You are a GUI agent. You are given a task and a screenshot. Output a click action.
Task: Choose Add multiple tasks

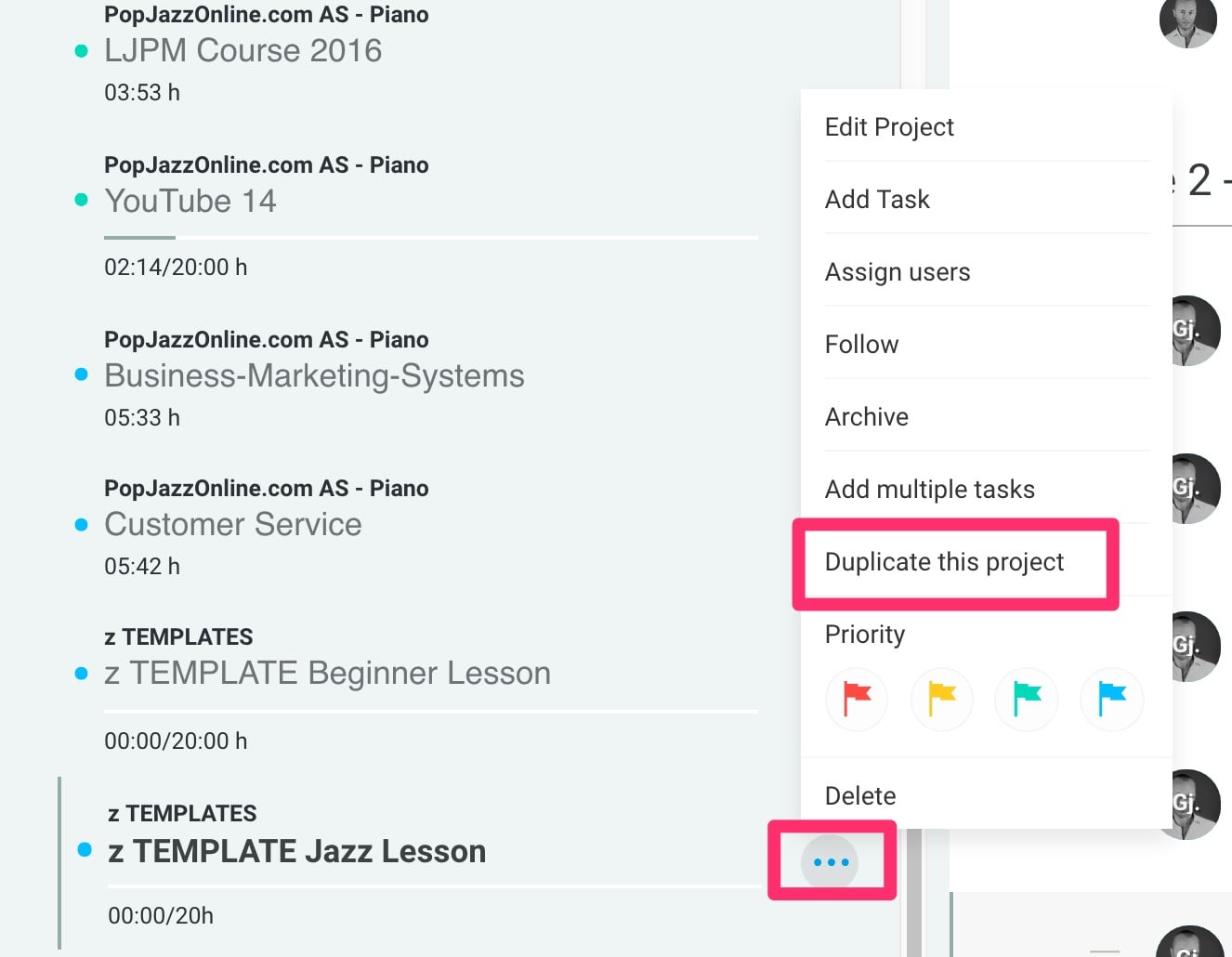929,490
